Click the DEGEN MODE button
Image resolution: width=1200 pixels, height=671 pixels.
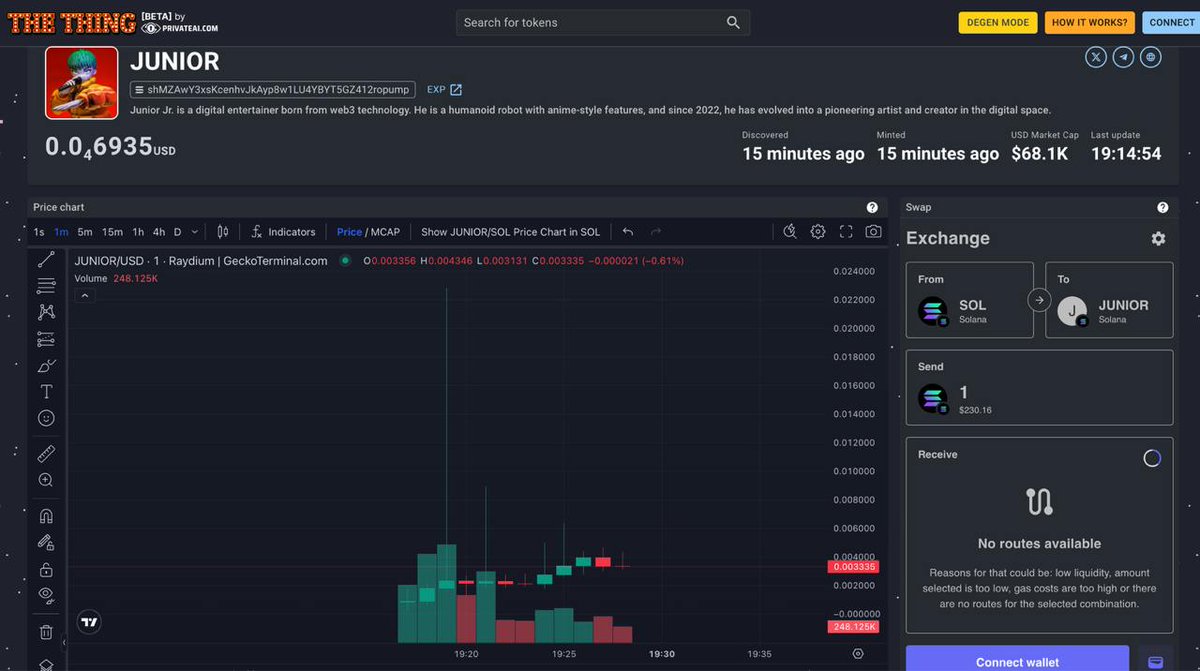pos(997,22)
